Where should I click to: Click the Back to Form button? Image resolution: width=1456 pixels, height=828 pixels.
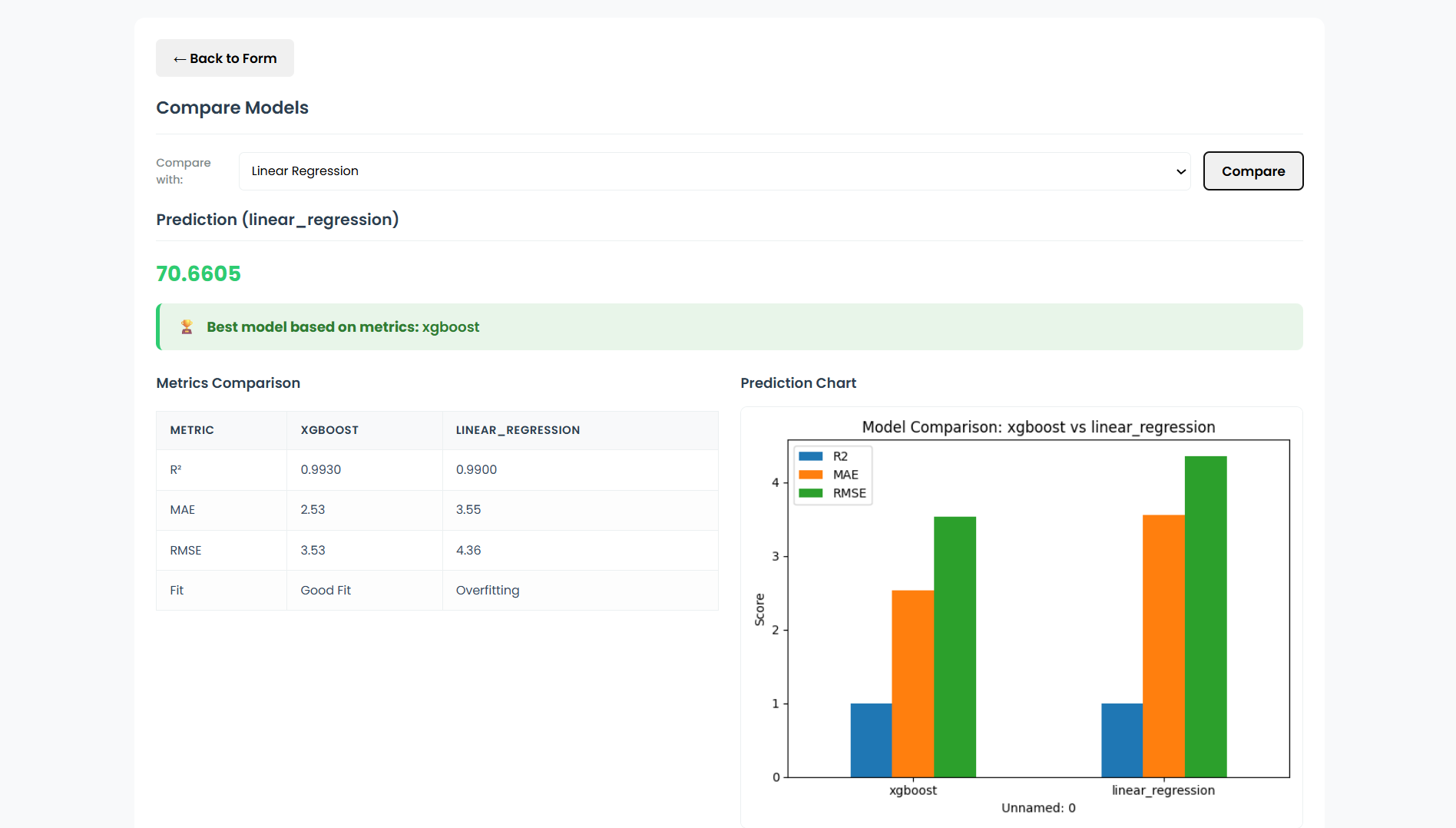[224, 58]
